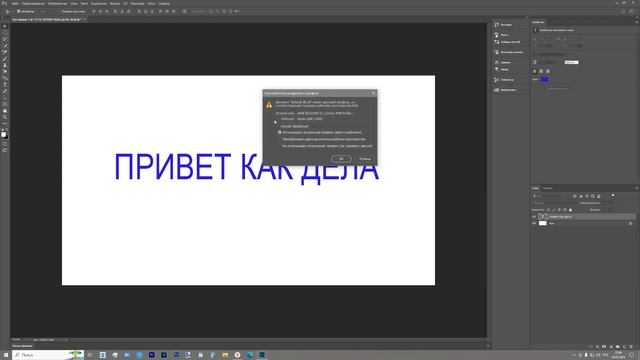Click the Свойства properties panel tab

click(x=538, y=22)
